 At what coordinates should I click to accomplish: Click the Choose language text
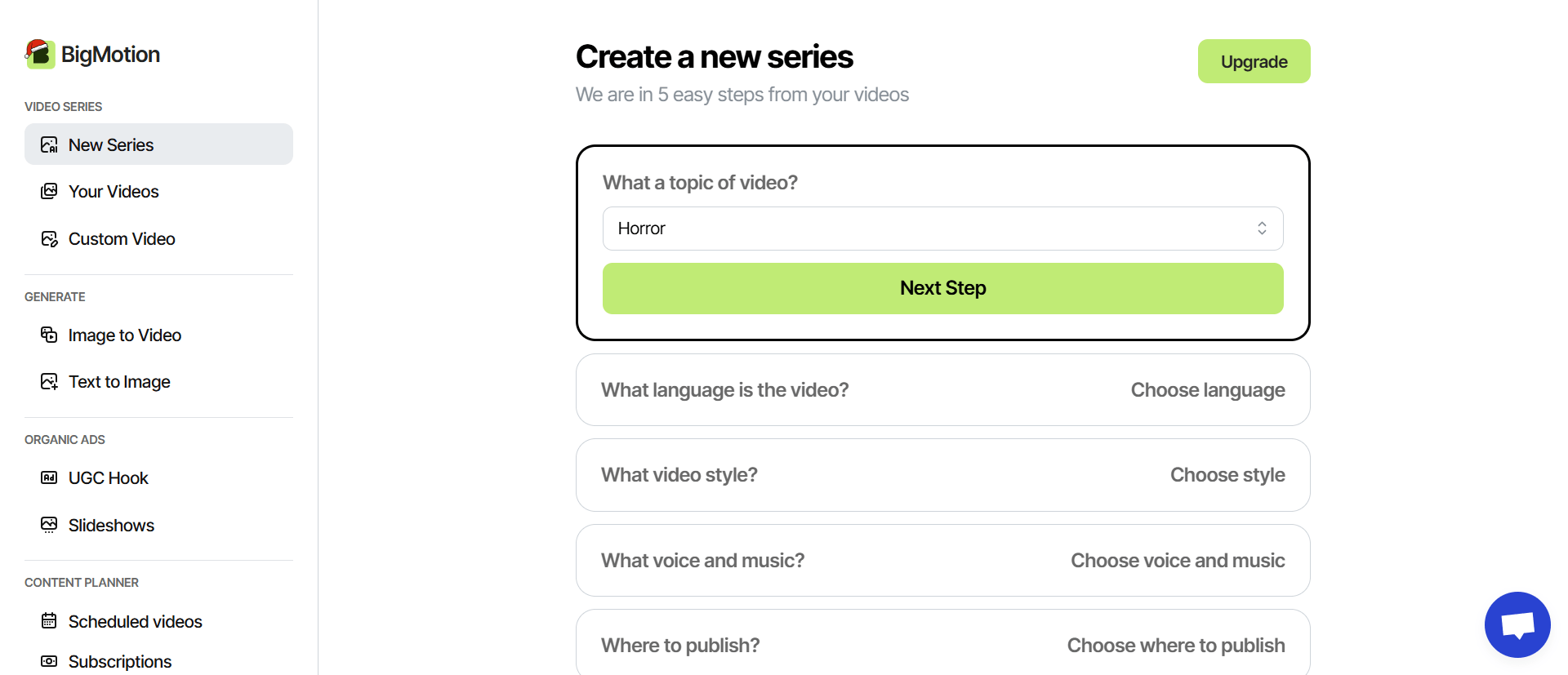[x=1207, y=390]
